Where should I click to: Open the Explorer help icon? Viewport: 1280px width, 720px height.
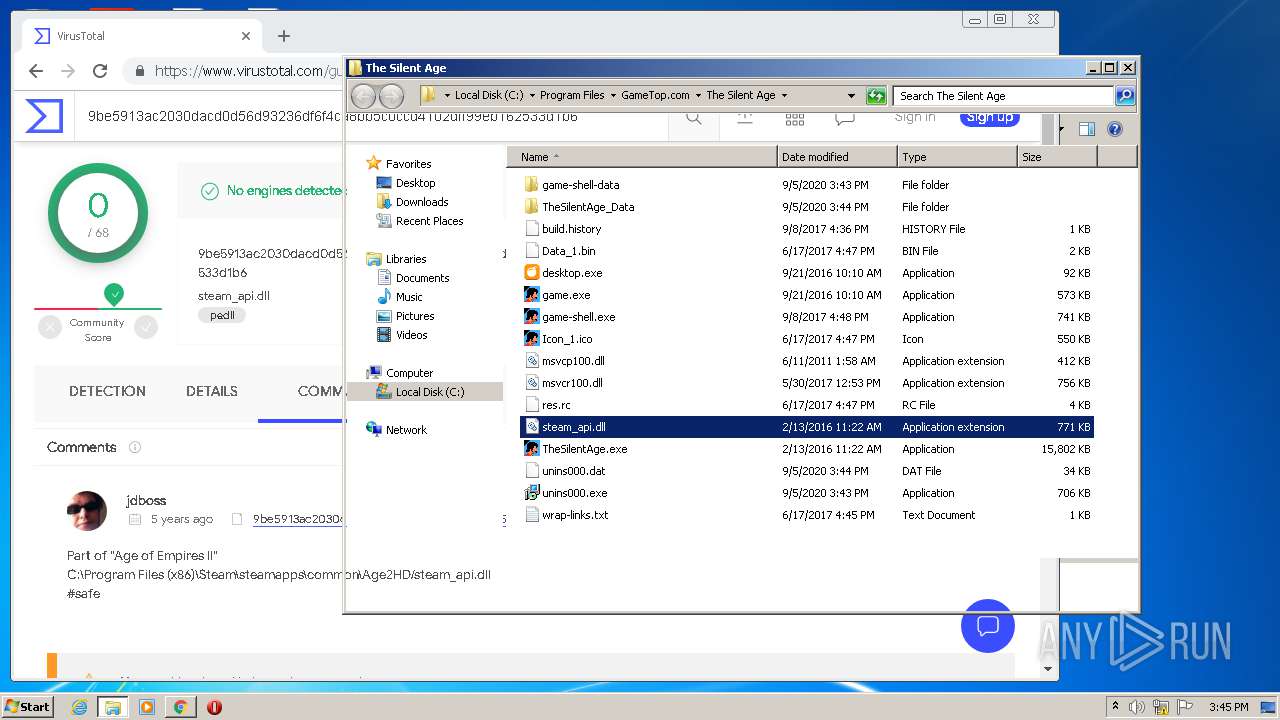click(1115, 129)
